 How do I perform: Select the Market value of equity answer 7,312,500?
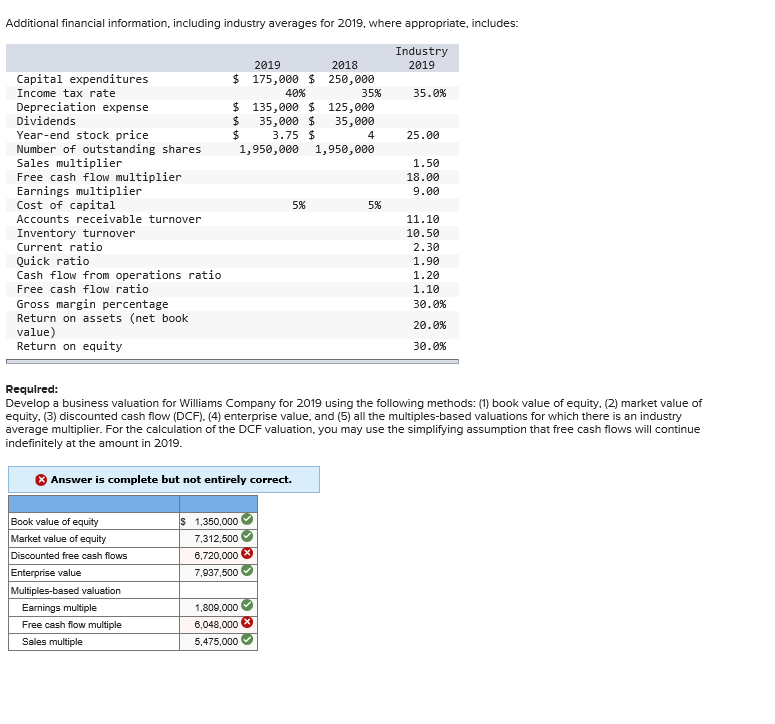pos(216,539)
